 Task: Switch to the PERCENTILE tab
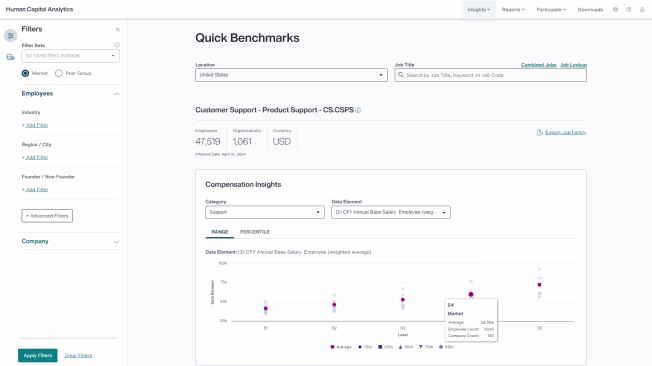coord(255,232)
